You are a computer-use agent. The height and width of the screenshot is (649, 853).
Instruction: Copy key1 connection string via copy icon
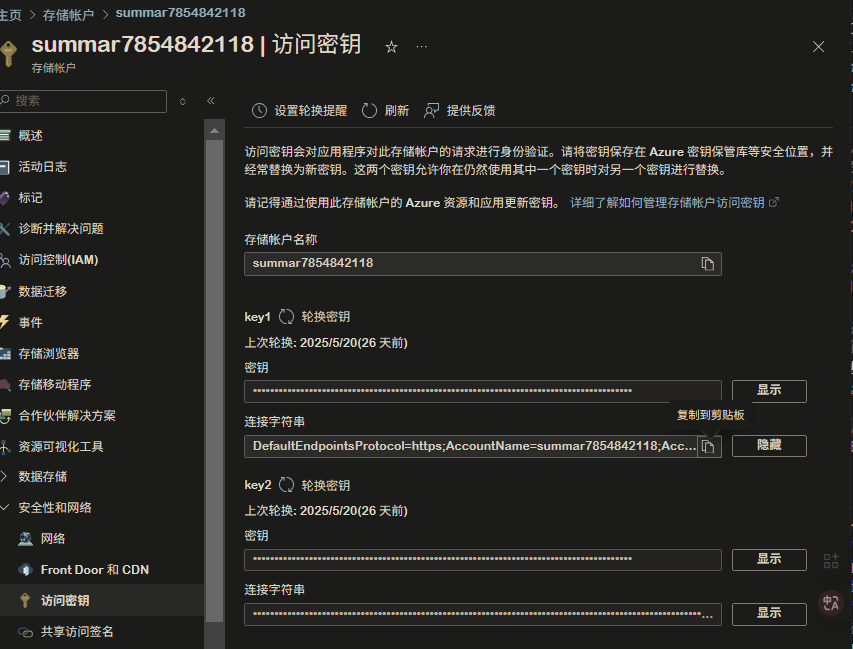pos(709,446)
